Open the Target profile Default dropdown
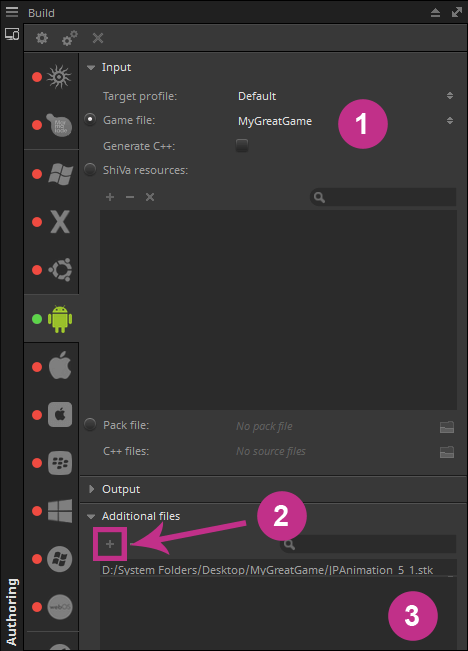The width and height of the screenshot is (468, 651). coord(346,96)
